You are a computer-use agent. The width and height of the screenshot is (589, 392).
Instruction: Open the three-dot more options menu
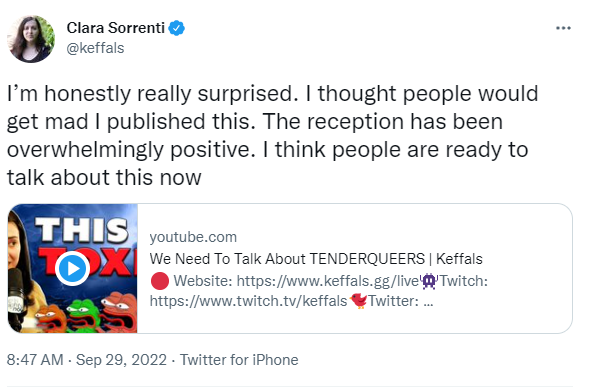click(563, 28)
